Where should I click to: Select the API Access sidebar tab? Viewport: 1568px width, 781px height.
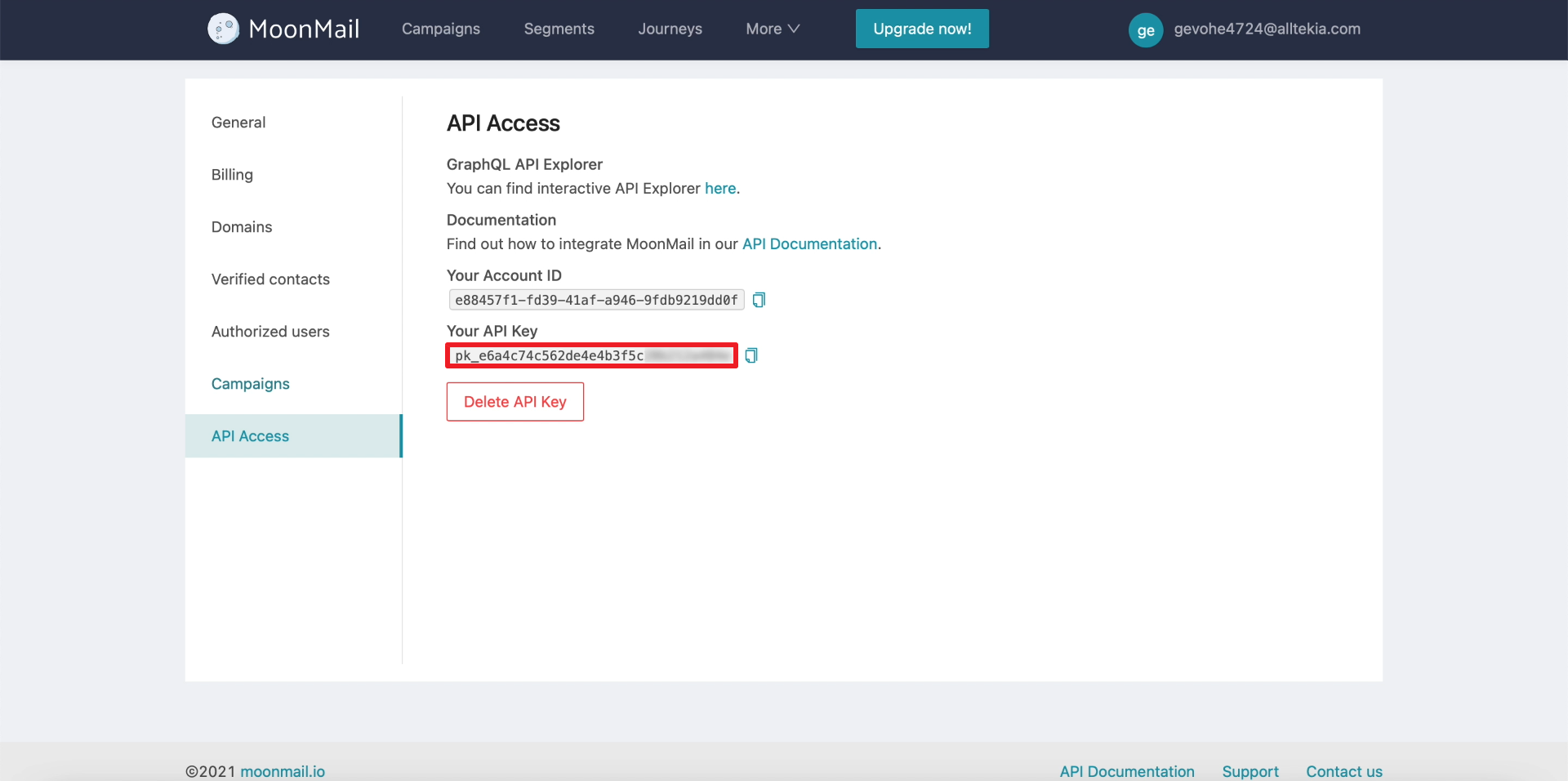tap(293, 436)
